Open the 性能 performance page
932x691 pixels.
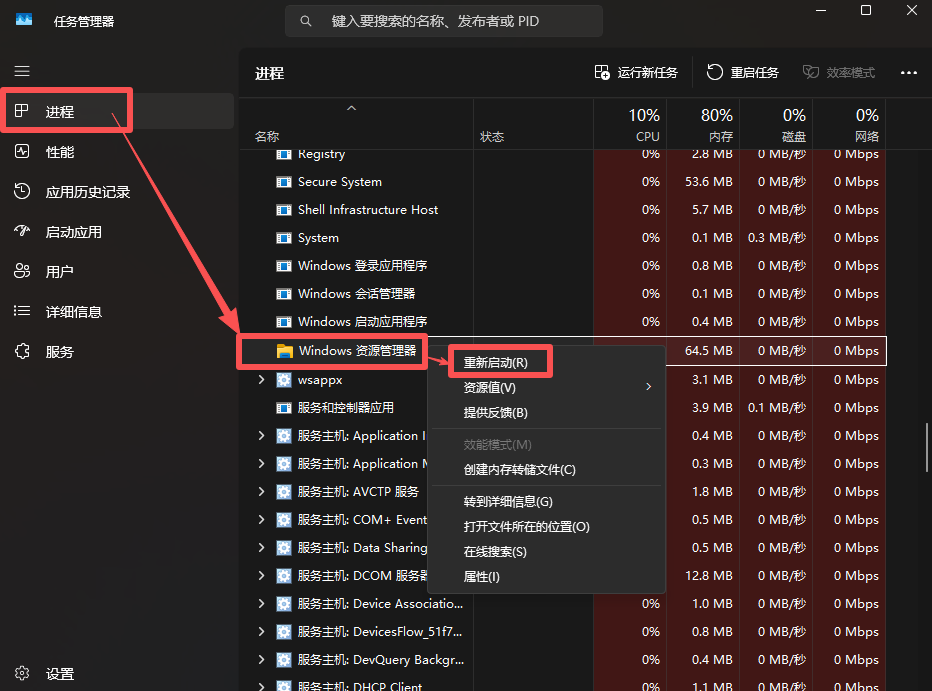click(60, 152)
